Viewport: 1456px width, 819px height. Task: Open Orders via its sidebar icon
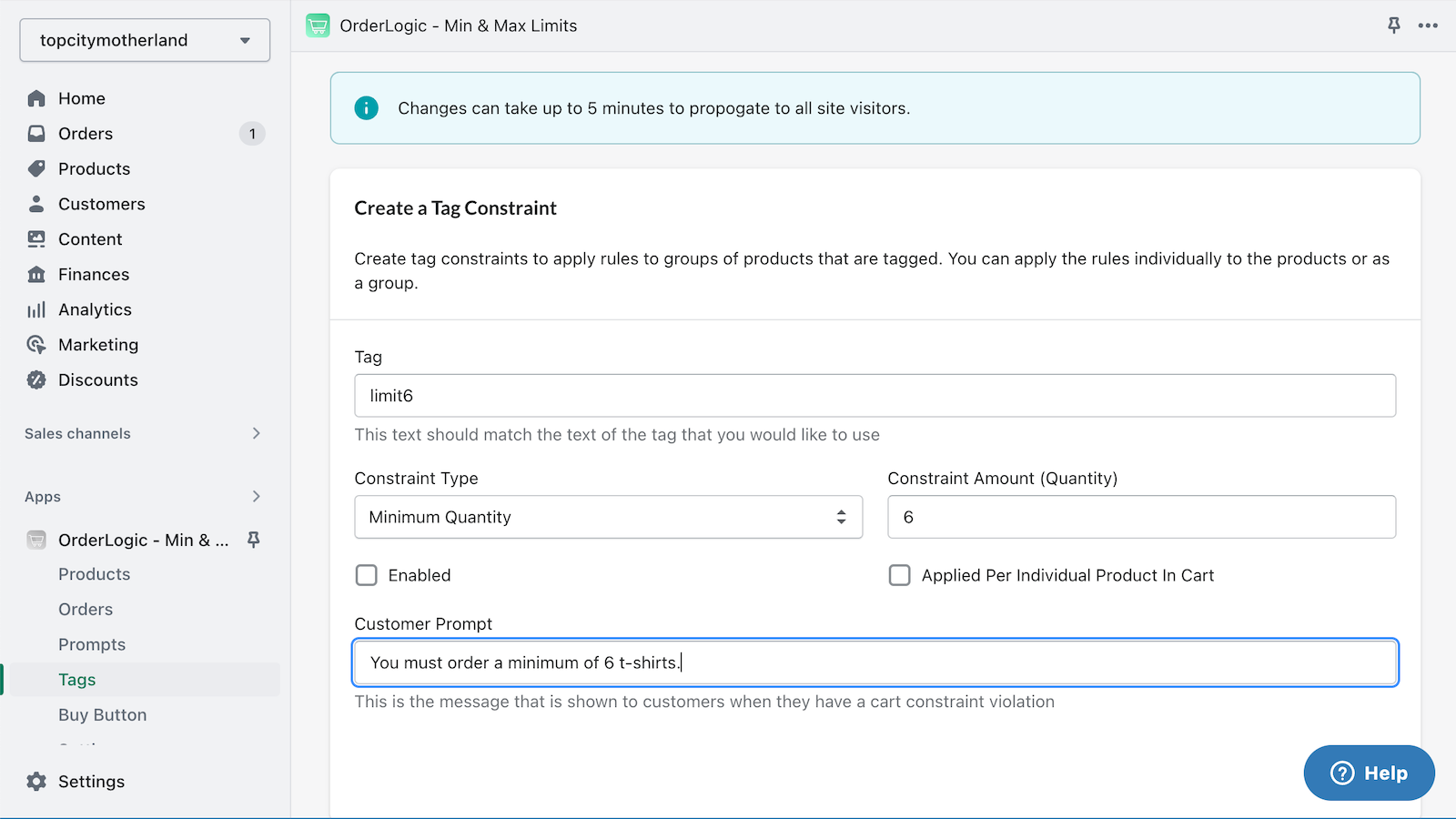(x=36, y=133)
